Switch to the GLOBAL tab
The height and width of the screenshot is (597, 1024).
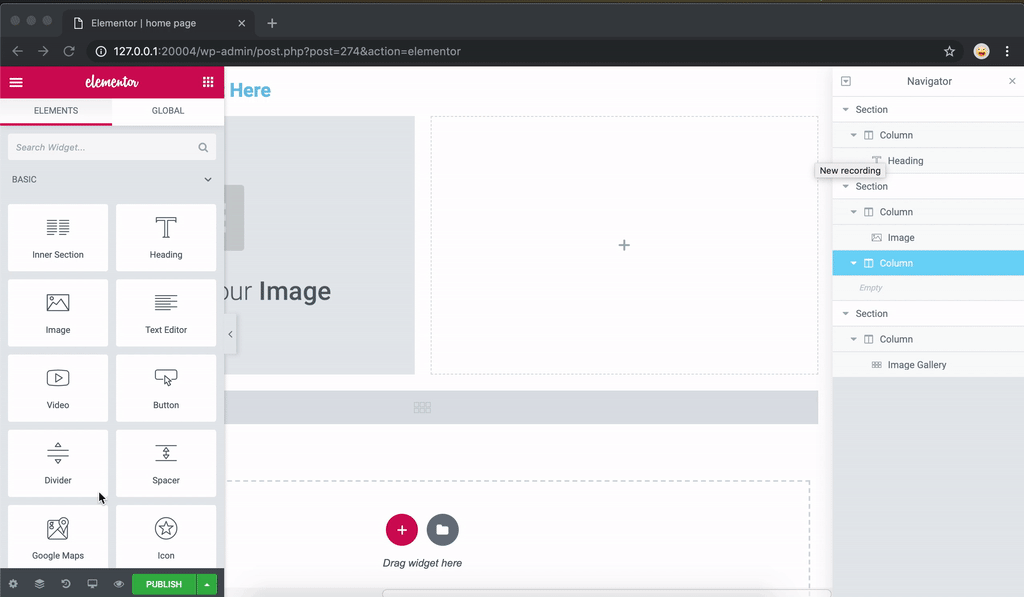pos(168,111)
